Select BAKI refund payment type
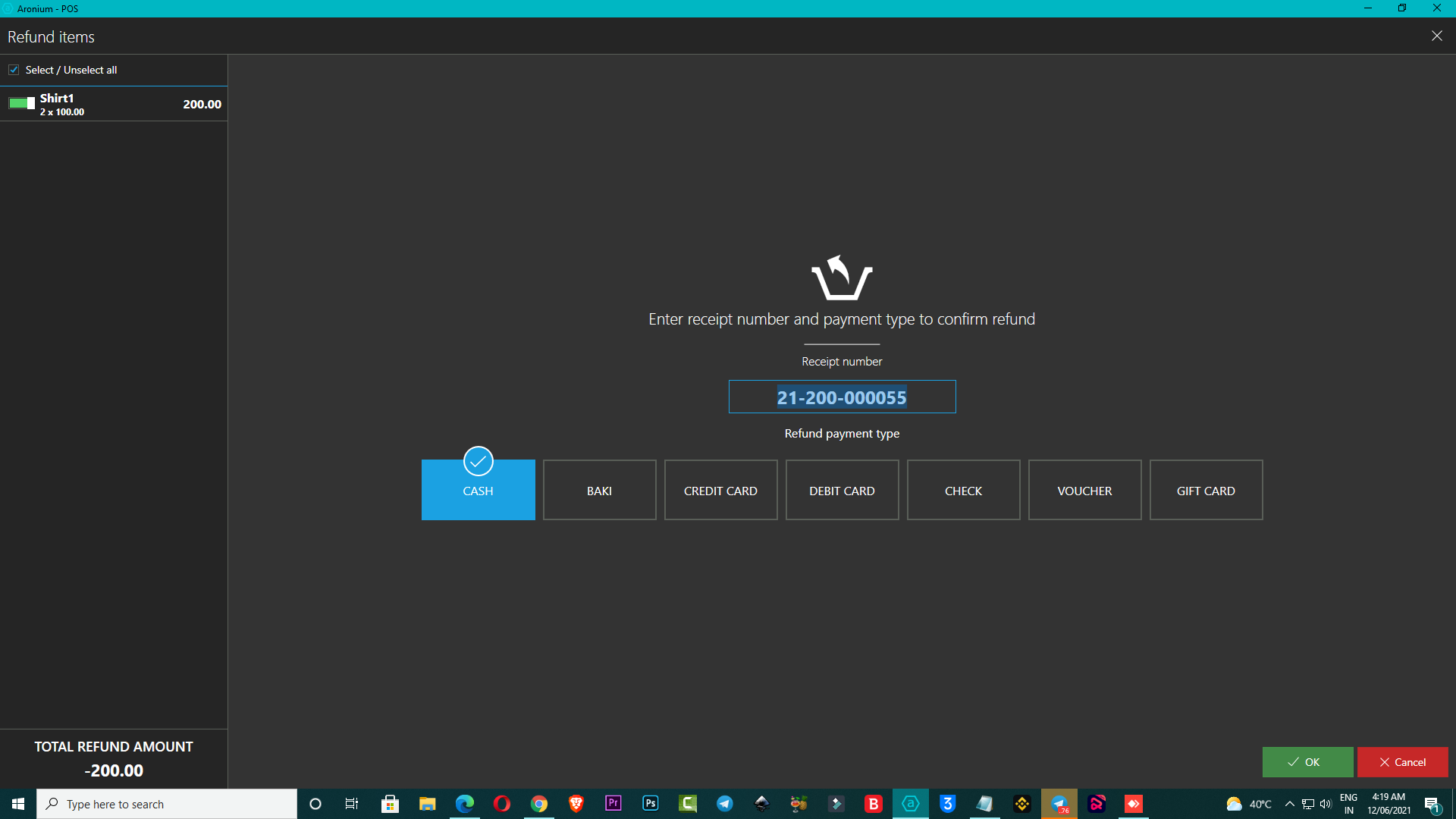The width and height of the screenshot is (1456, 819). pos(599,490)
